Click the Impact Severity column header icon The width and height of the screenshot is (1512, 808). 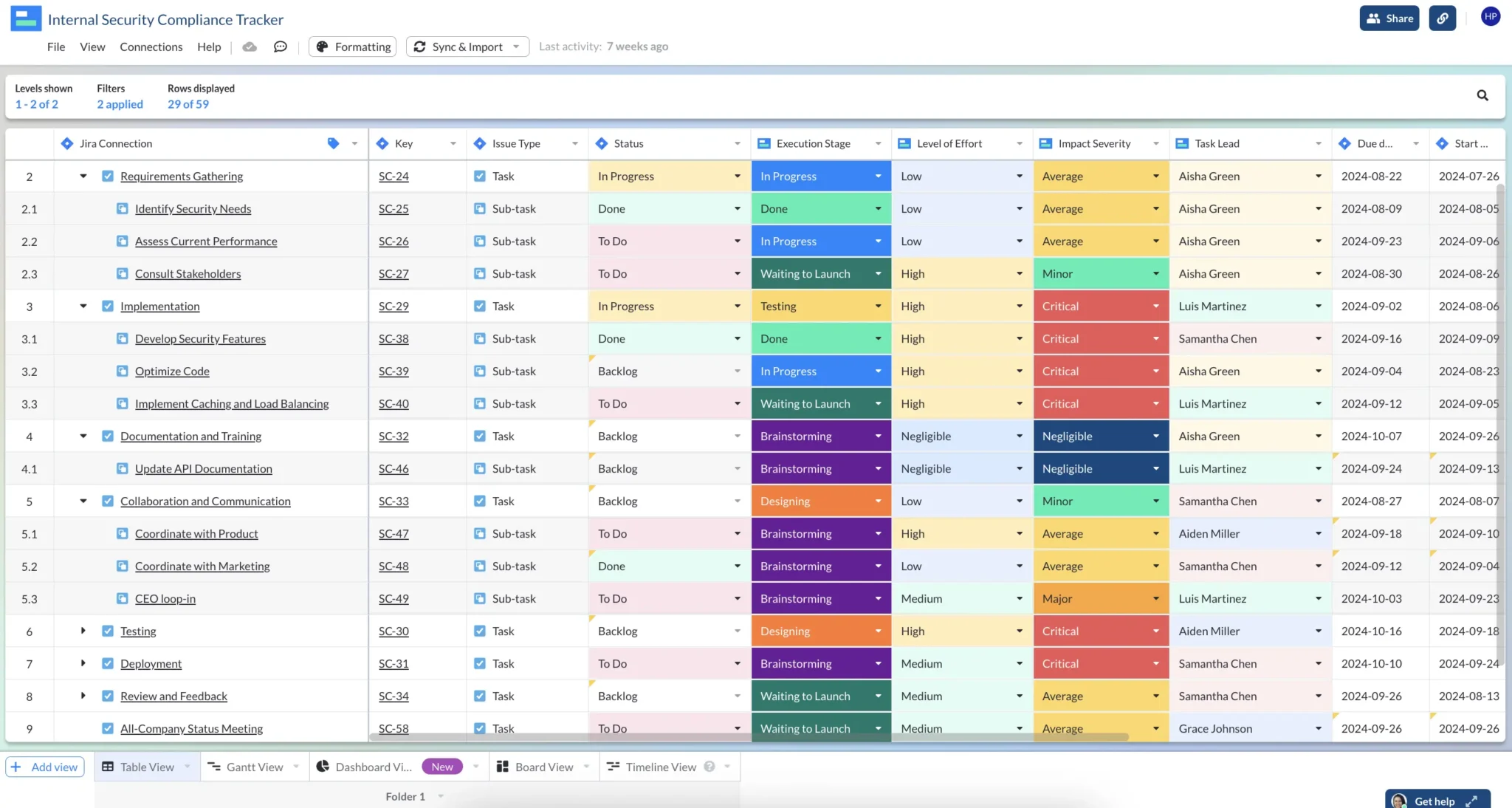pos(1046,143)
